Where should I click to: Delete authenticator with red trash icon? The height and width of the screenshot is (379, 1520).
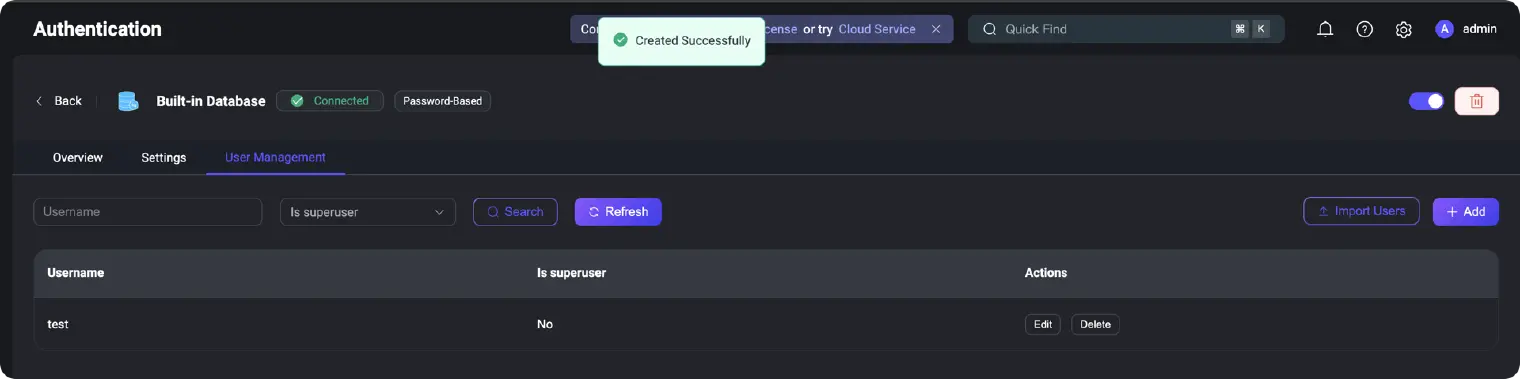1476,101
